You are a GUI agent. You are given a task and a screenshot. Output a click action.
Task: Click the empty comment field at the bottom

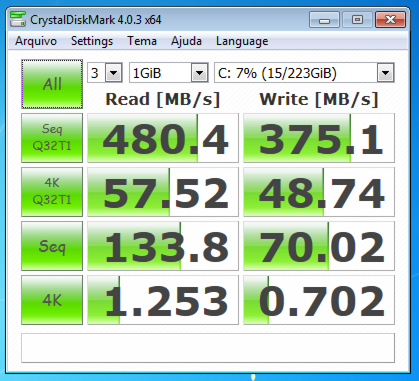tap(208, 348)
